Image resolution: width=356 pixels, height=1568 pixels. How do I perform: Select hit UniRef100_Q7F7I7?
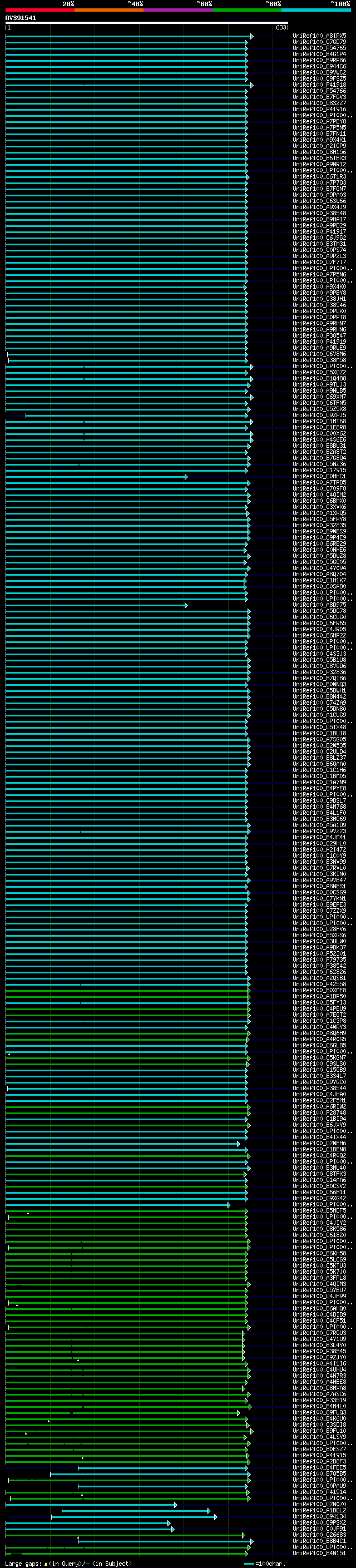click(x=319, y=263)
